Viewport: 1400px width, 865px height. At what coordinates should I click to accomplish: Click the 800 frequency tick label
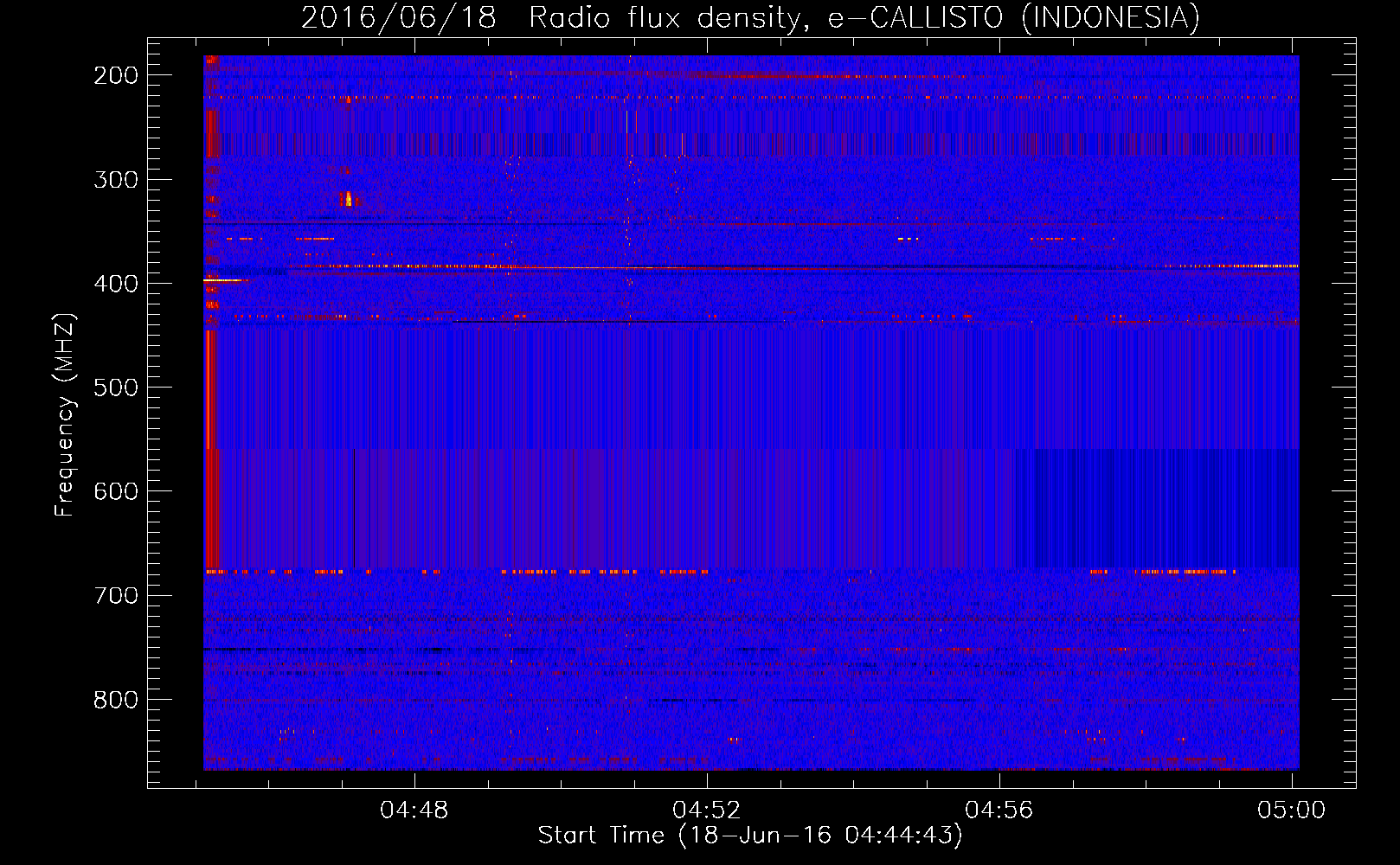coord(116,699)
